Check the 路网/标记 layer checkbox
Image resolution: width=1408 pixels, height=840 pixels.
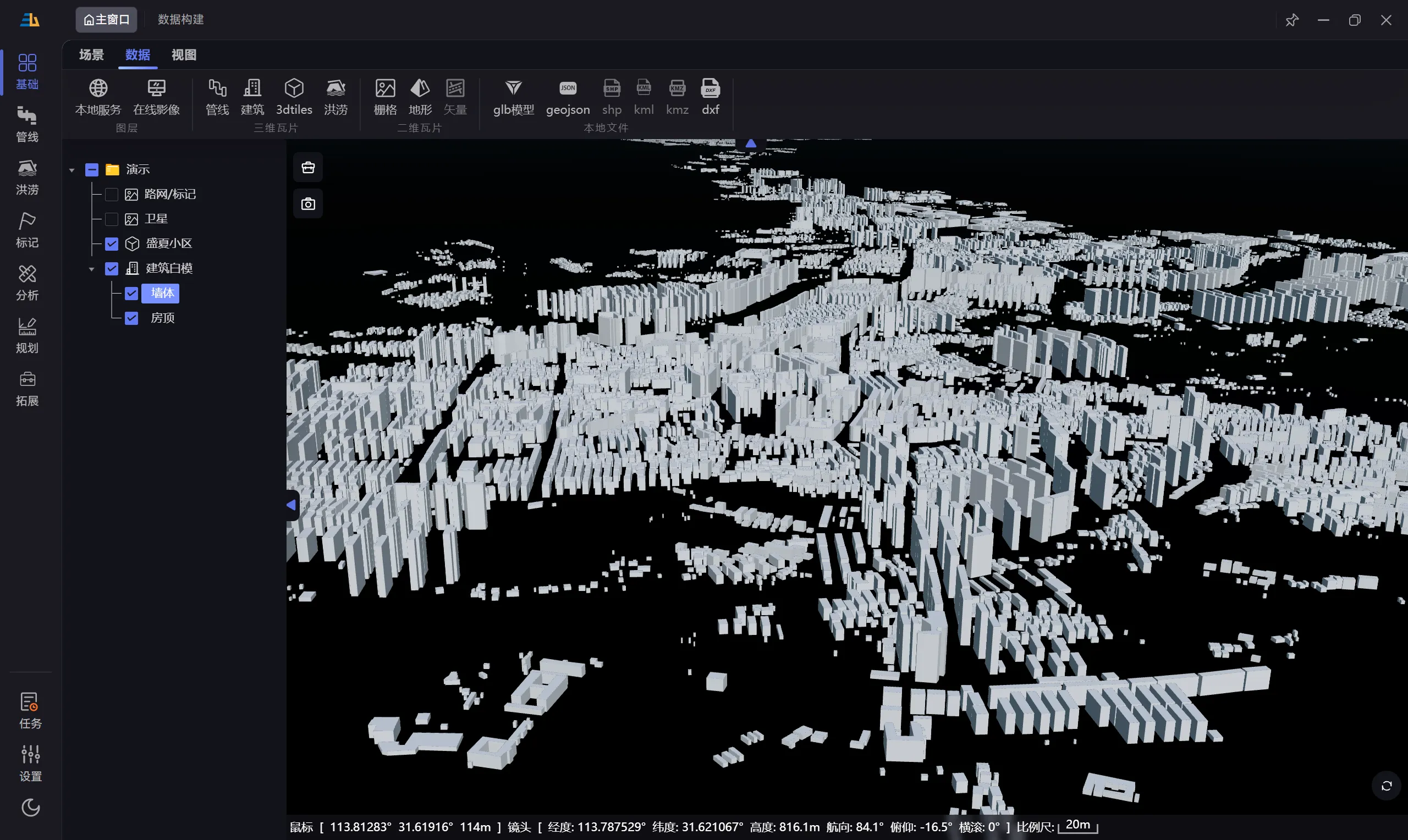point(112,195)
